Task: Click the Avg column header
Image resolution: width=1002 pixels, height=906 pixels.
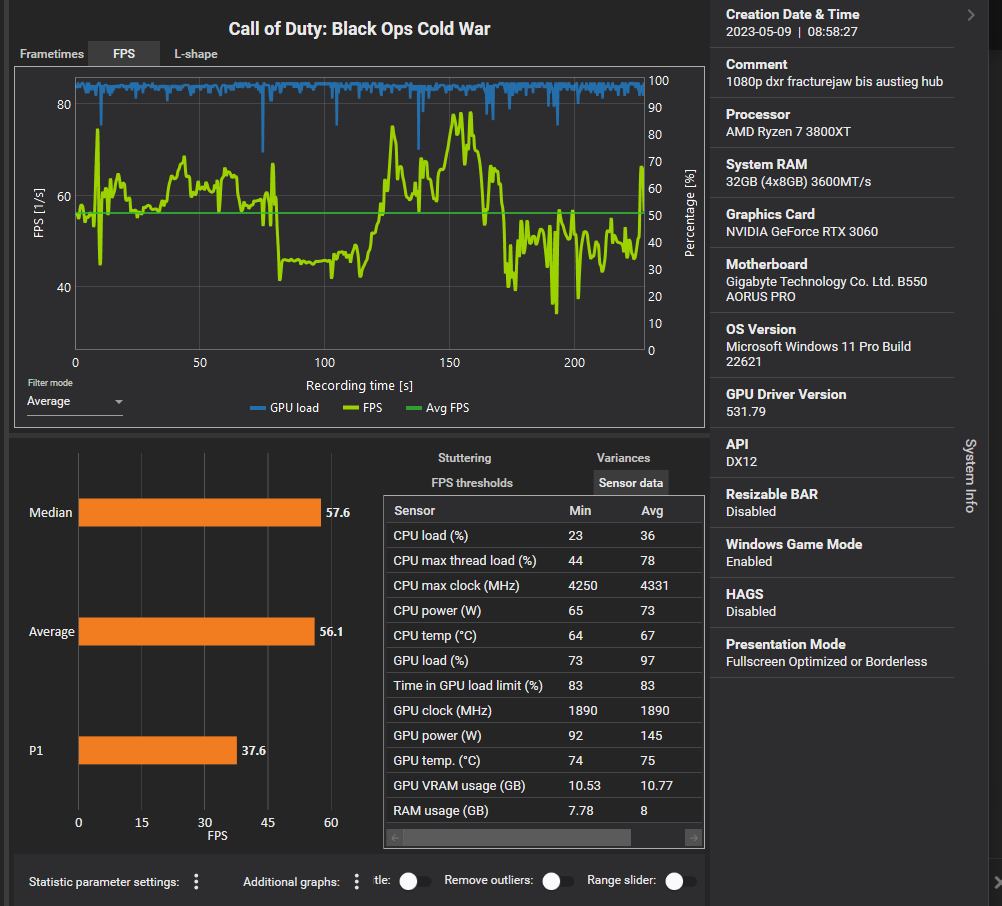Action: click(x=652, y=511)
